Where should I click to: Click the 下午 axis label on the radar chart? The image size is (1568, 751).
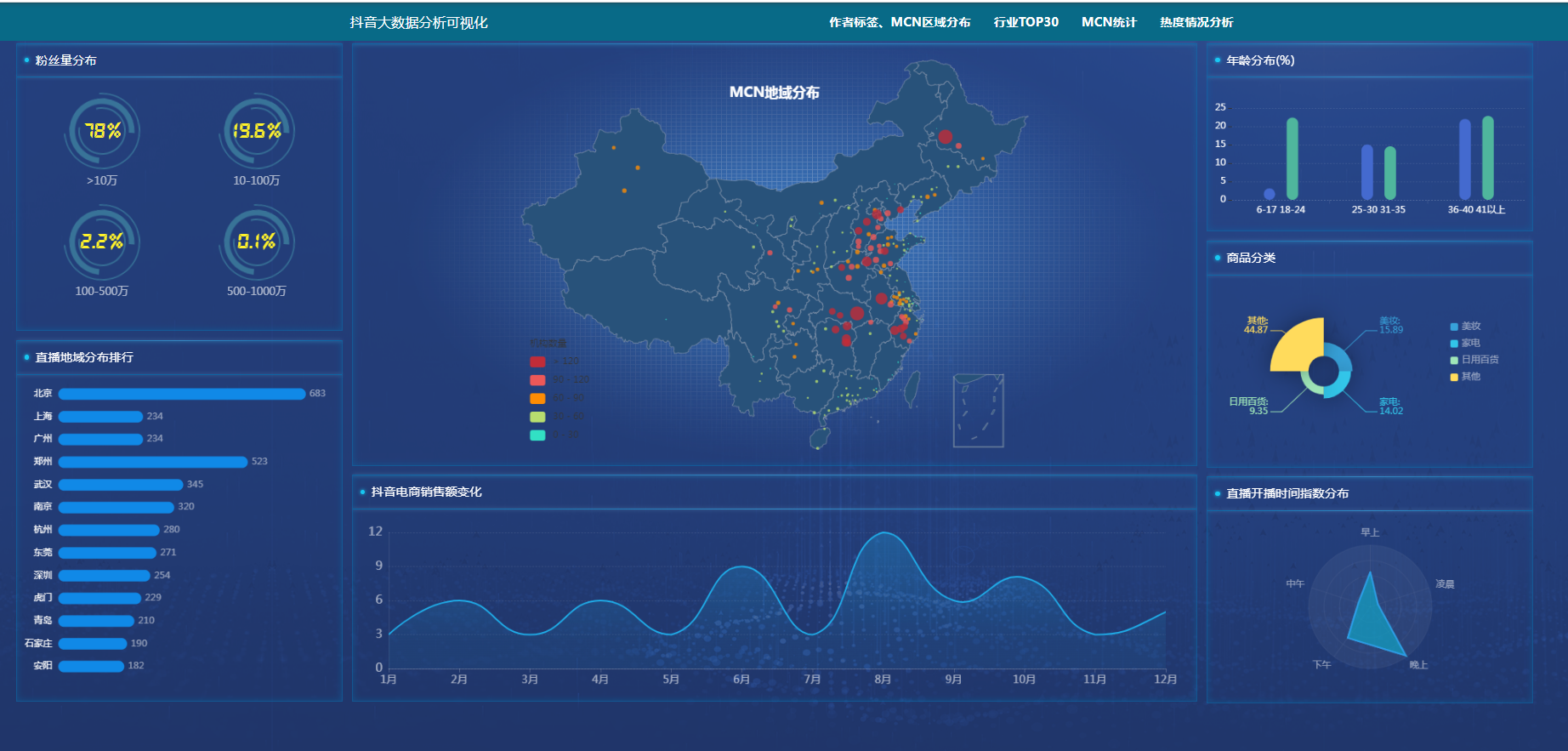point(1321,665)
